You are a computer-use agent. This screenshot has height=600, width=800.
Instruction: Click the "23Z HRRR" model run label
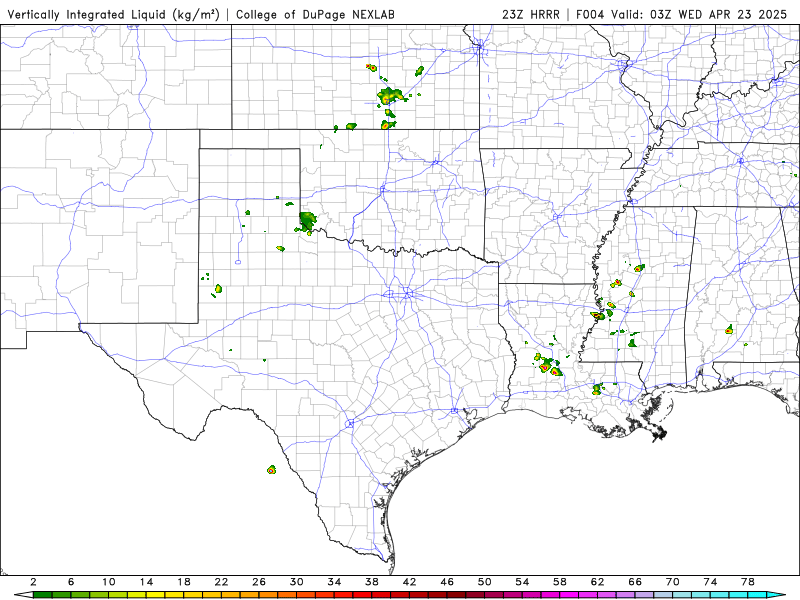pos(531,14)
